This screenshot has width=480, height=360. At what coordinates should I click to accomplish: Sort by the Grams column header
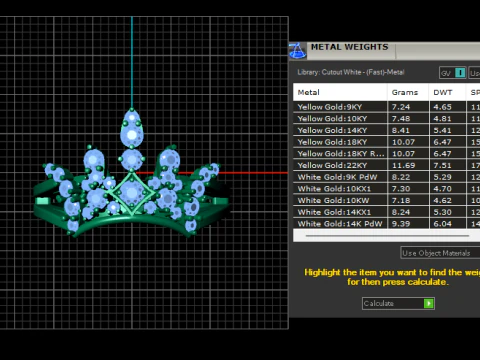(x=408, y=92)
